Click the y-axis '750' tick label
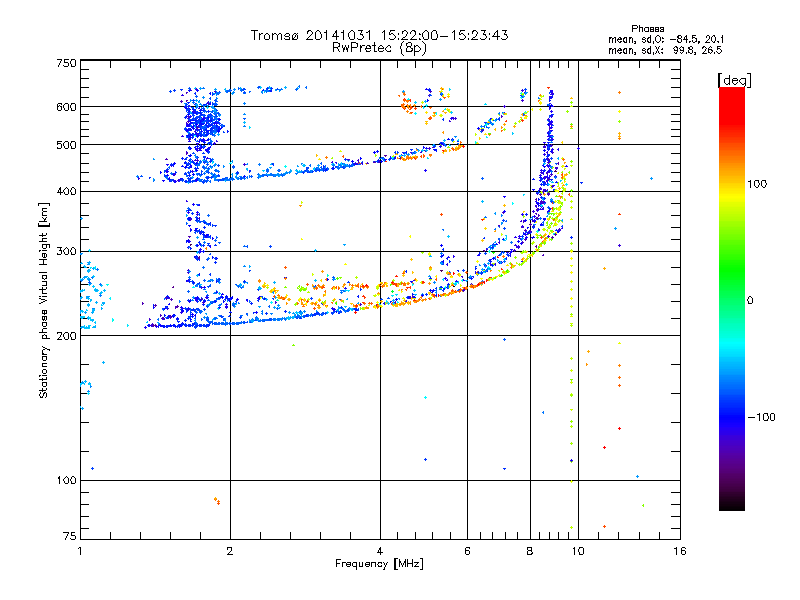Screen dimensions: 800x600 (66, 63)
